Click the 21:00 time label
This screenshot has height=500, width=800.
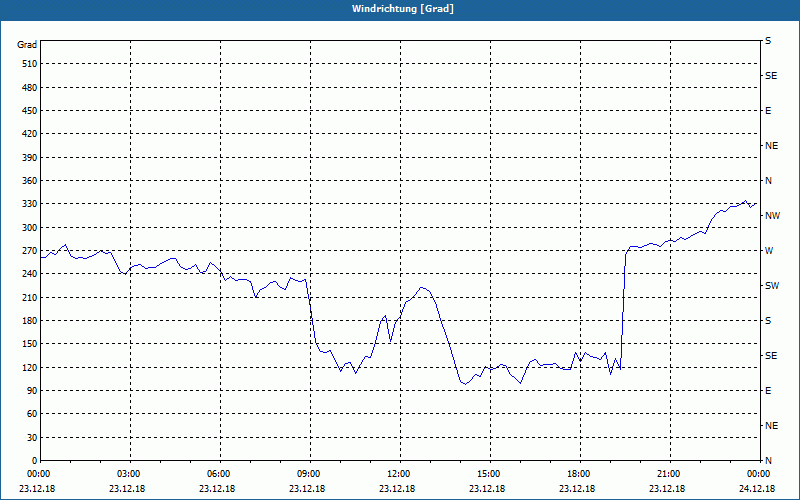(668, 474)
